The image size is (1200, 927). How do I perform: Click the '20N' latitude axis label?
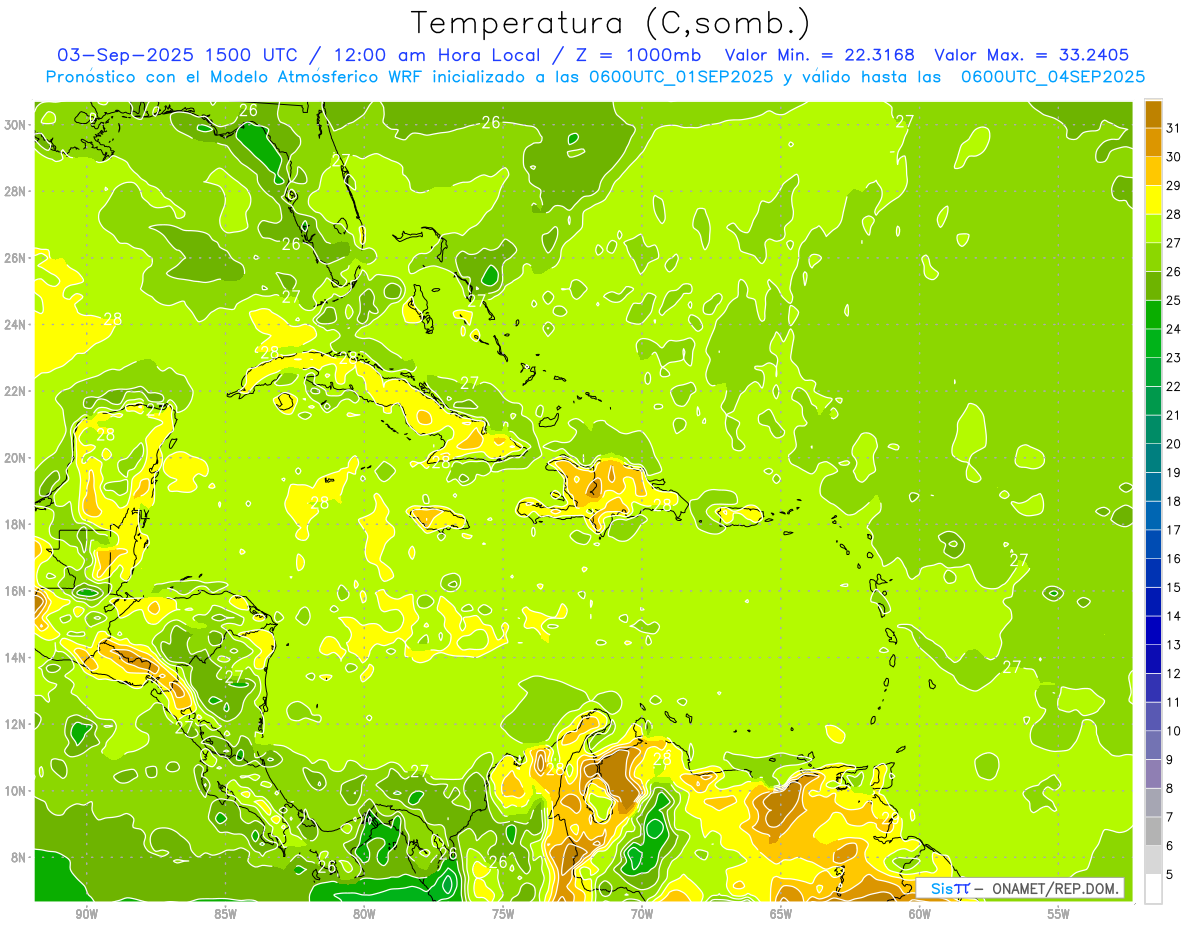15,458
